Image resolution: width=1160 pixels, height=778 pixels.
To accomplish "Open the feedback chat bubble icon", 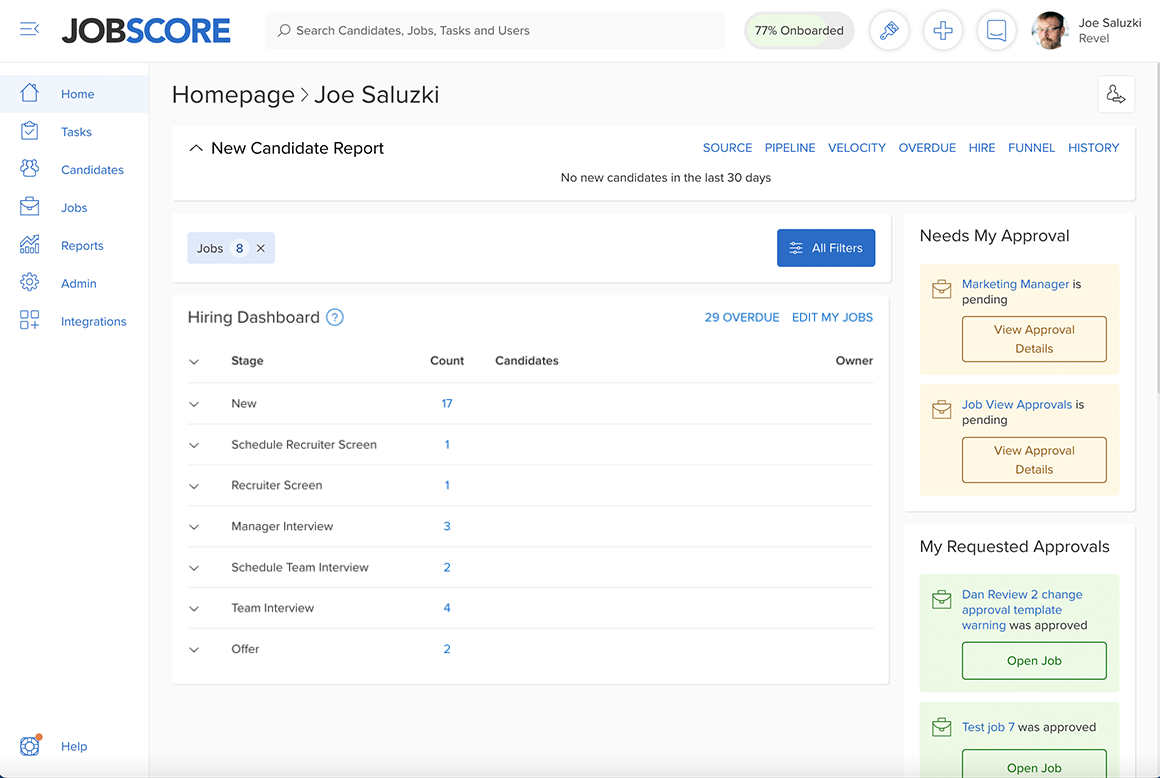I will coord(996,31).
